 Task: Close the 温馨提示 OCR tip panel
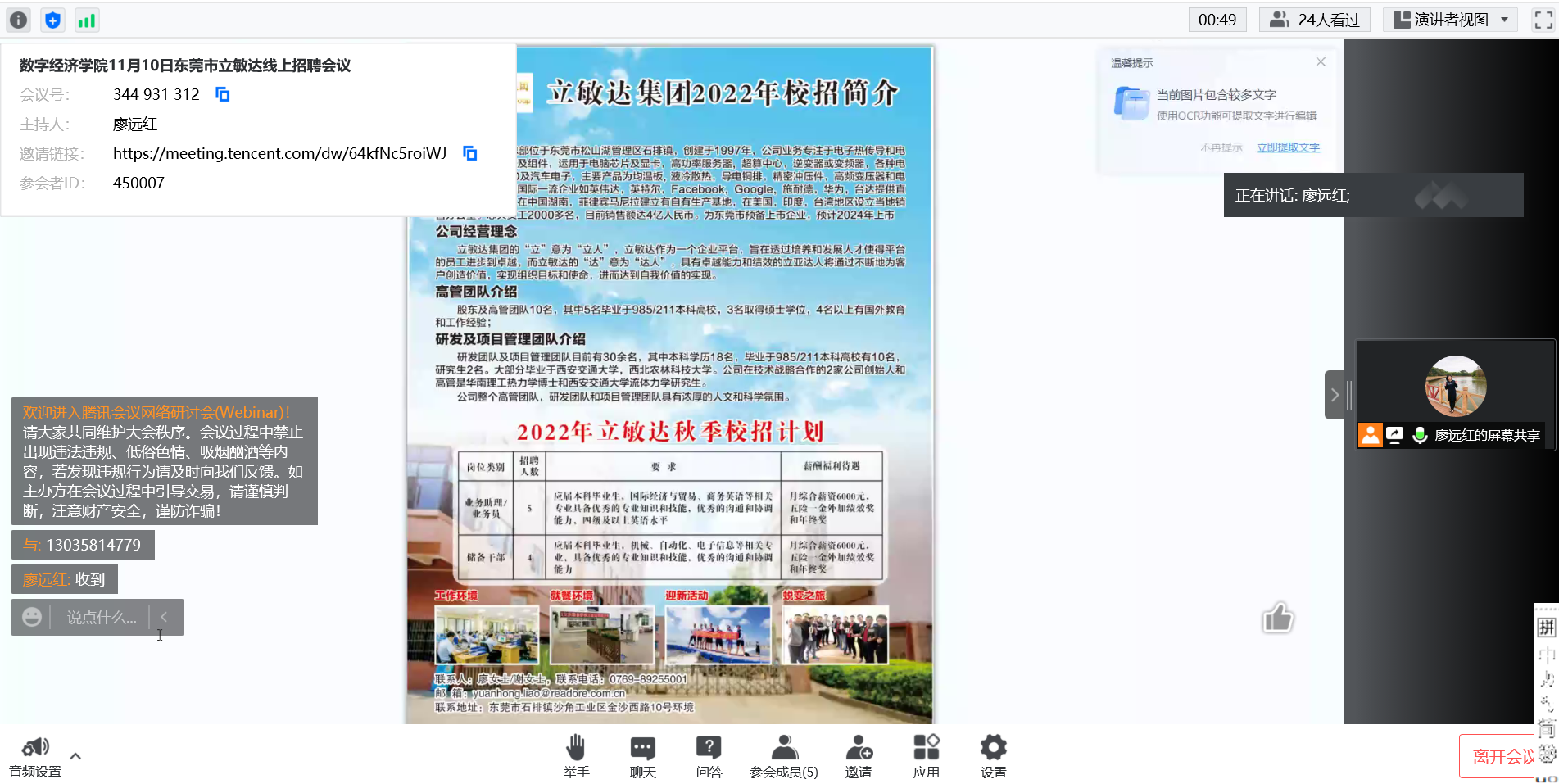pyautogui.click(x=1321, y=62)
